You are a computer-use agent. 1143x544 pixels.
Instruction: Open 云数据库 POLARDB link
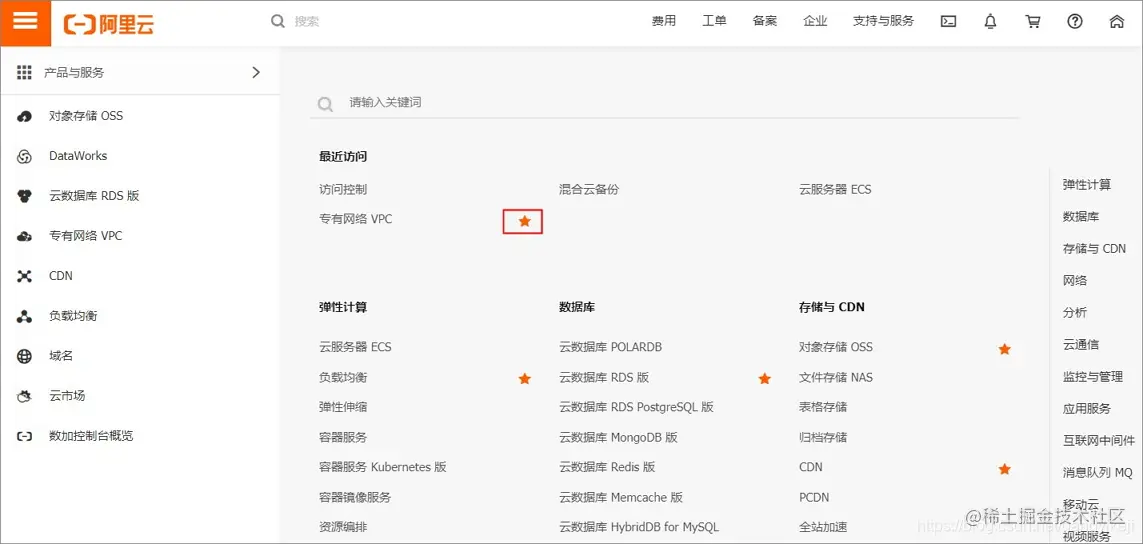pos(610,347)
